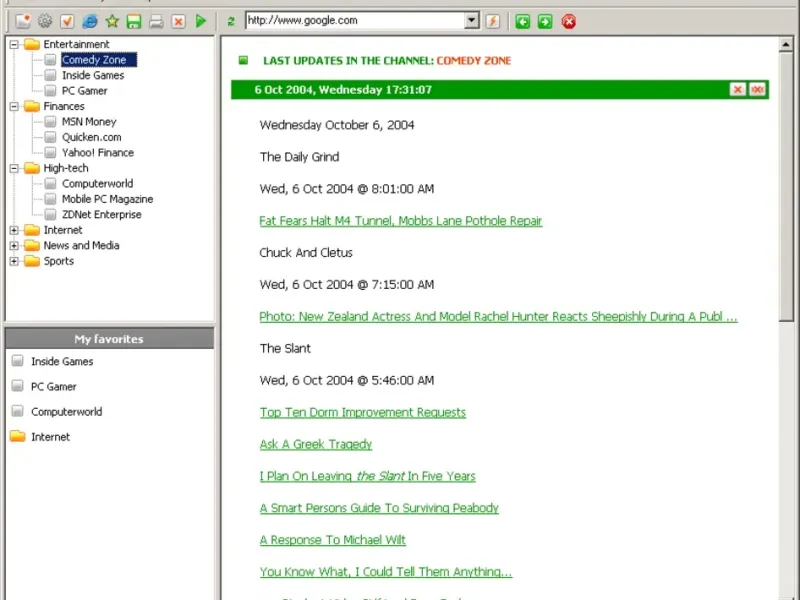Click the green icon beside Last Updates heading
The height and width of the screenshot is (600, 800).
coord(243,60)
